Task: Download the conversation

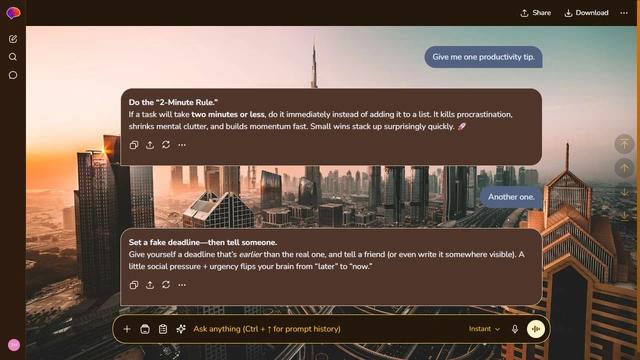Action: (x=587, y=13)
